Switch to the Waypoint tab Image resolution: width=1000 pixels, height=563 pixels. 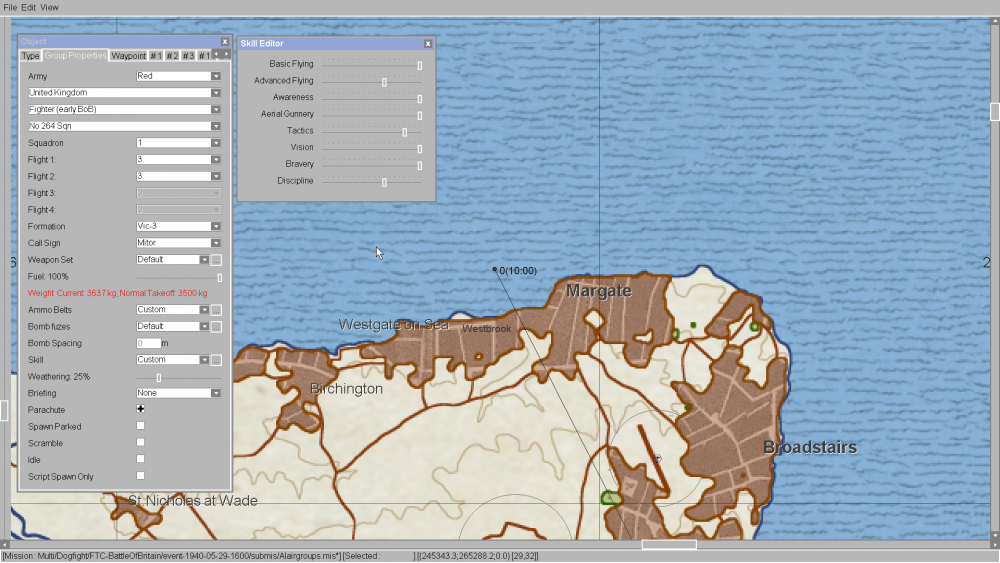point(128,56)
